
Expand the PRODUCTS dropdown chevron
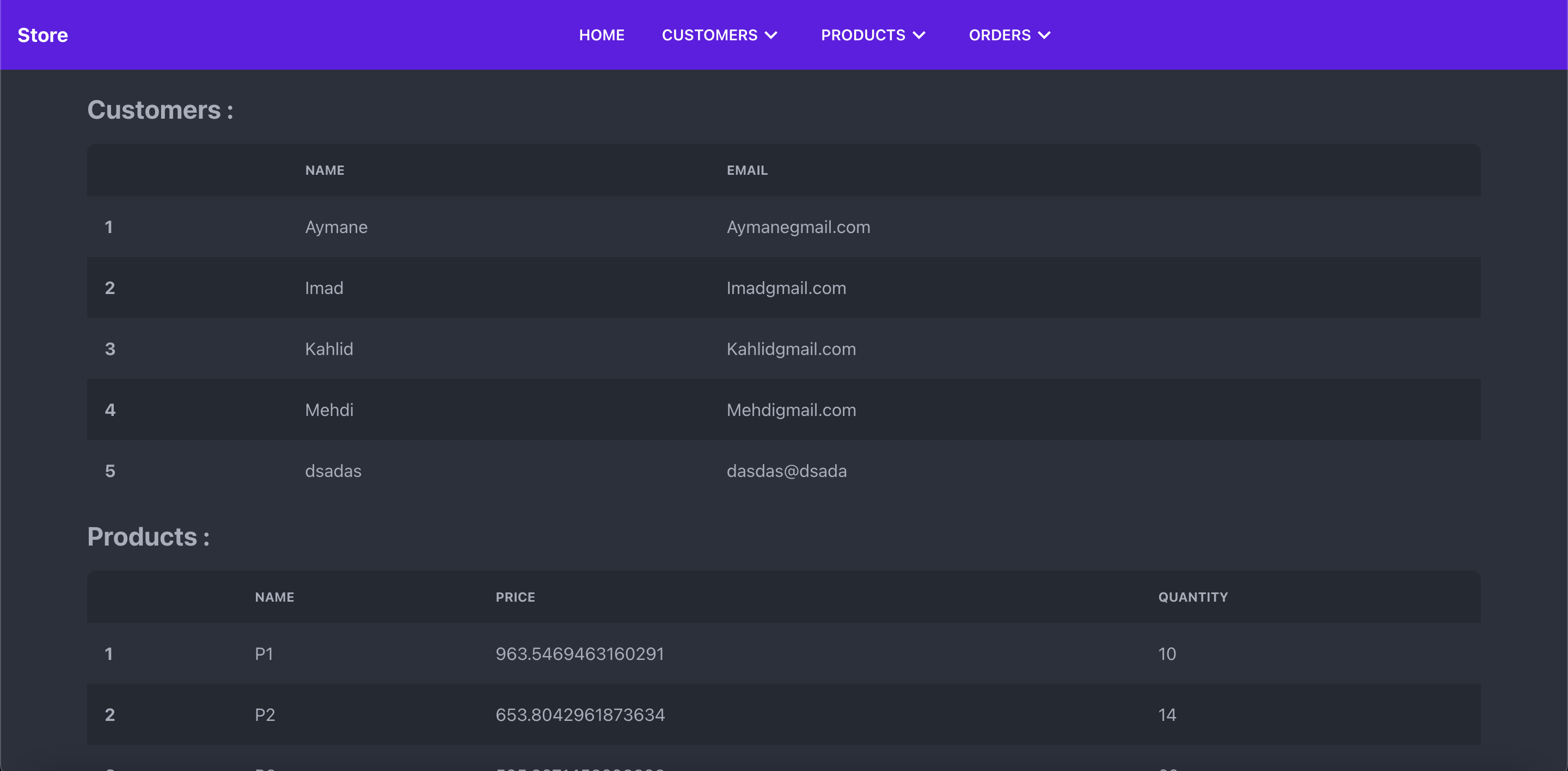(x=919, y=35)
